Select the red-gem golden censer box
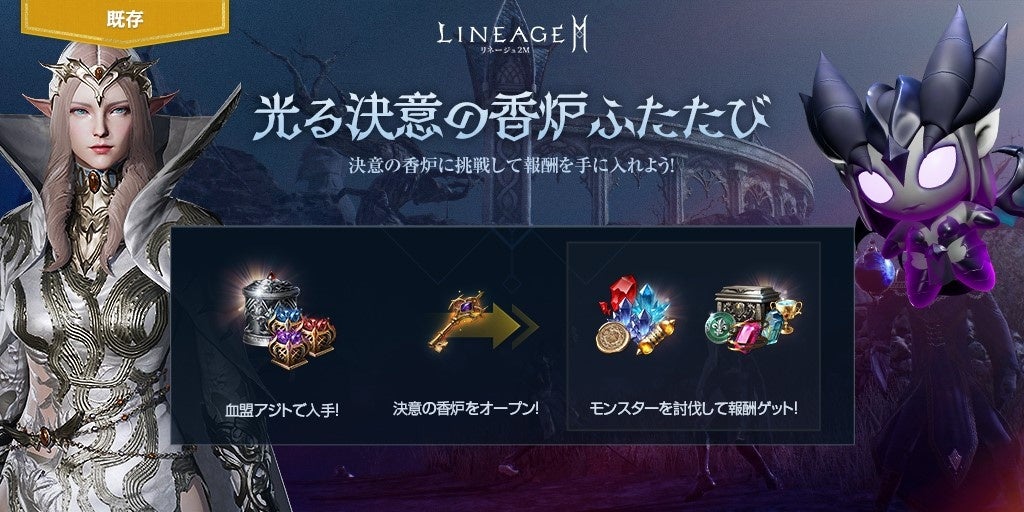Screen dimensions: 1024x512 [x=319, y=335]
